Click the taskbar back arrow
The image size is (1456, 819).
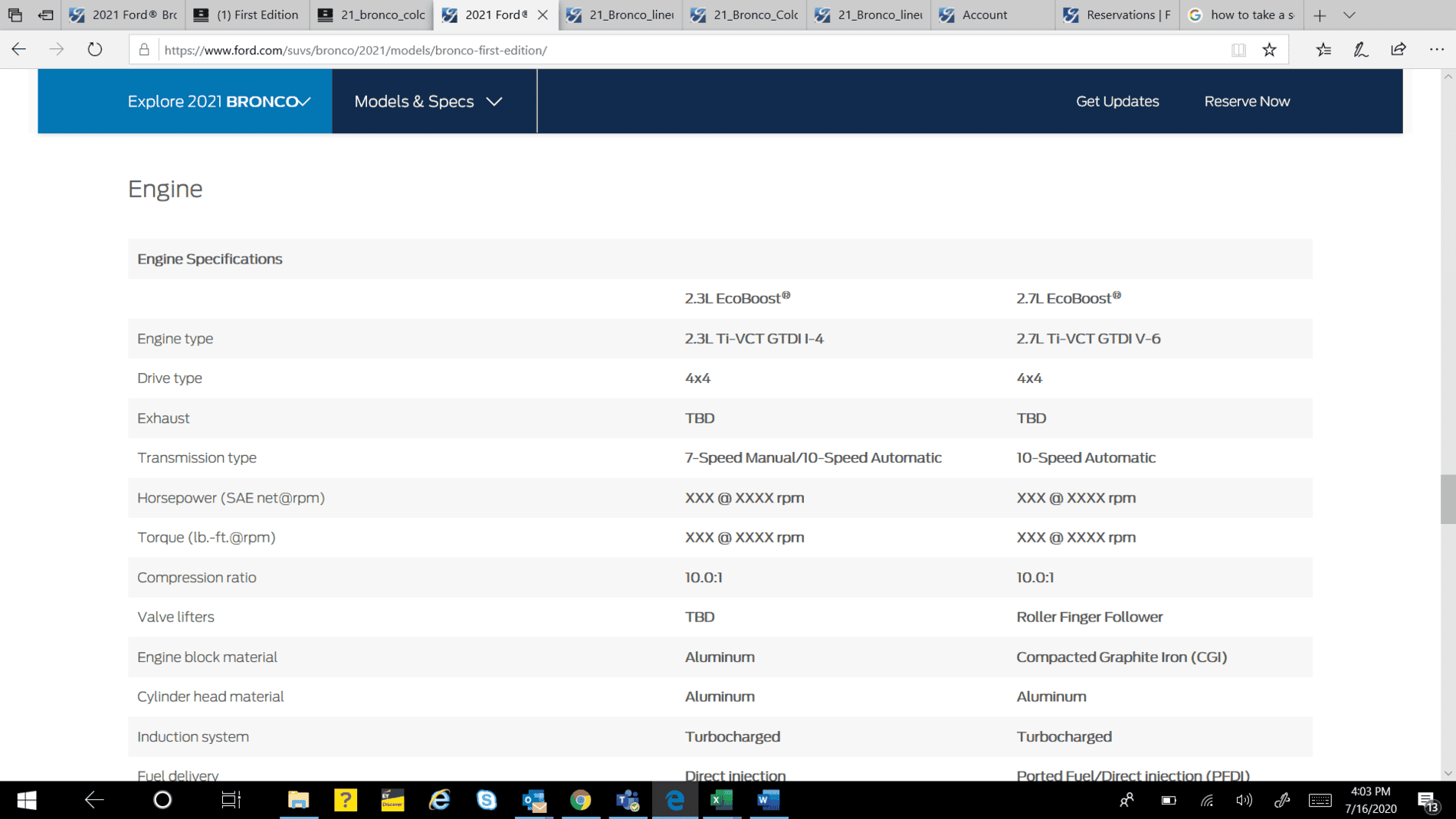click(94, 800)
